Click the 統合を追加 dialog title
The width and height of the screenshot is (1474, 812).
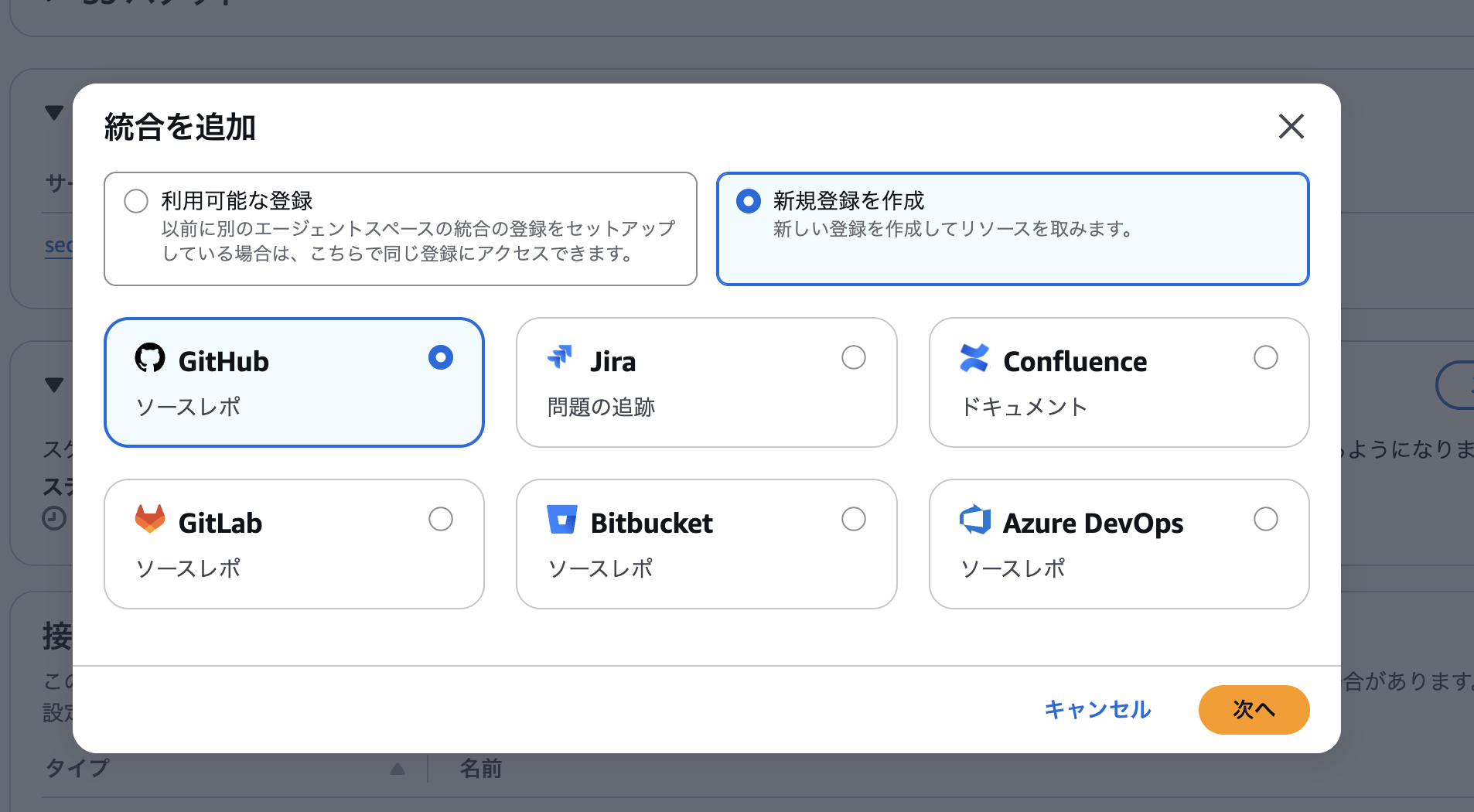179,128
